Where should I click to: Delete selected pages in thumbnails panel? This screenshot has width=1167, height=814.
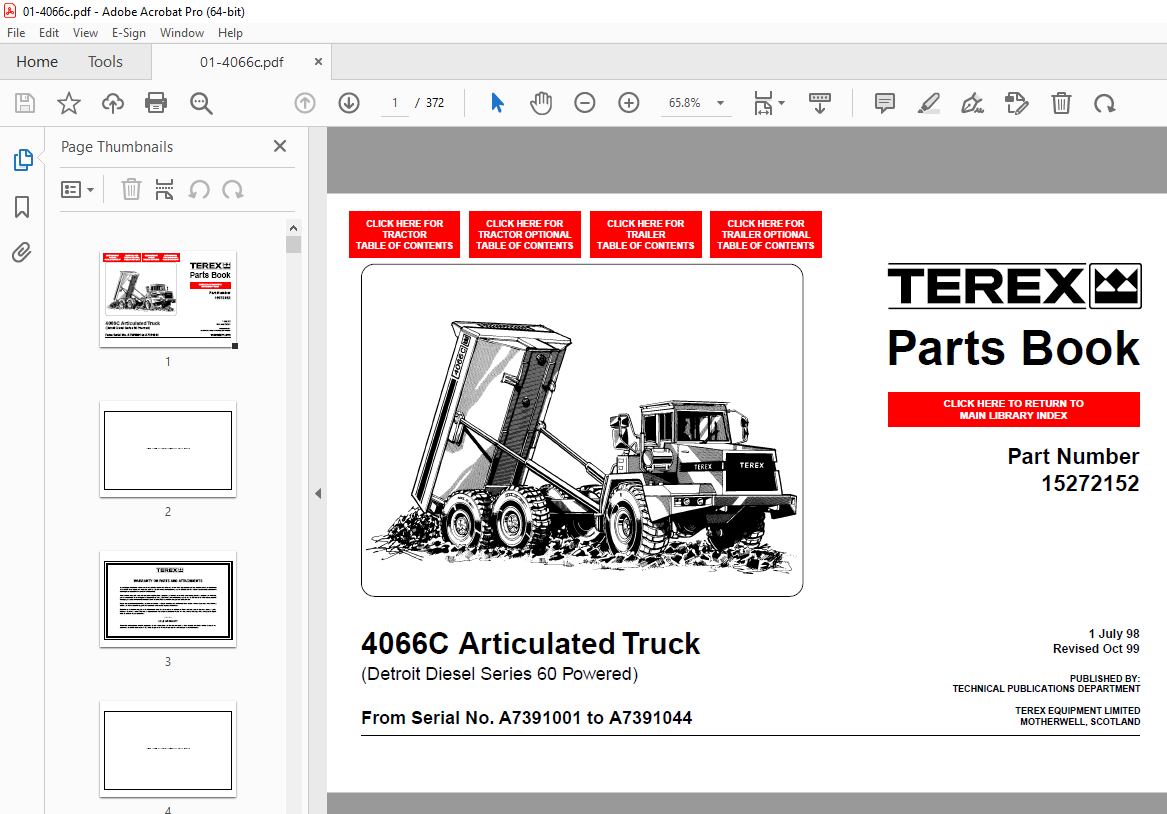tap(131, 190)
